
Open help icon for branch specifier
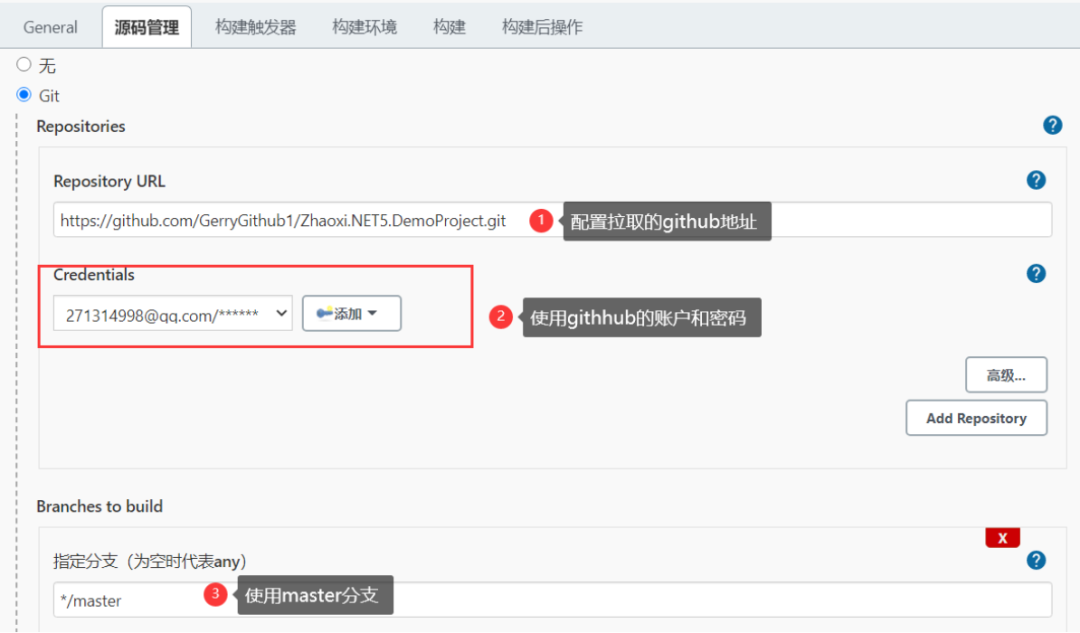click(1036, 560)
